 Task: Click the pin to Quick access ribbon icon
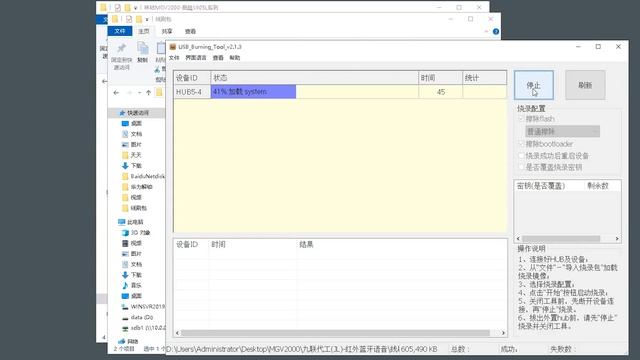click(121, 49)
